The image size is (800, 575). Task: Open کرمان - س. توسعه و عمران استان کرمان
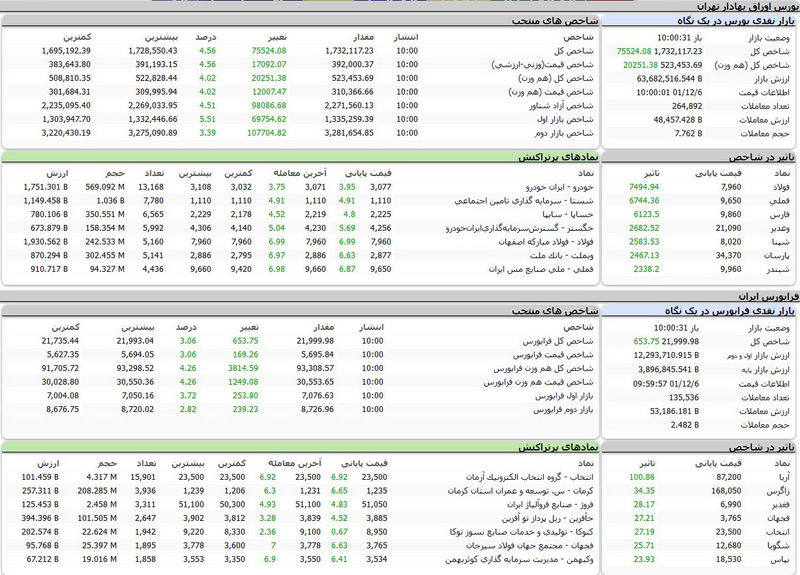(521, 491)
